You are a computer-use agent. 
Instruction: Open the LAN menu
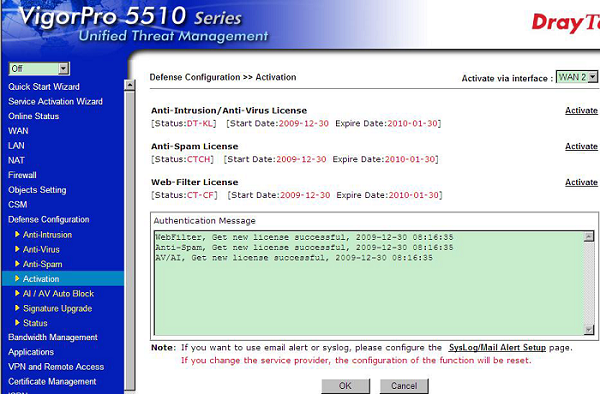pyautogui.click(x=16, y=146)
